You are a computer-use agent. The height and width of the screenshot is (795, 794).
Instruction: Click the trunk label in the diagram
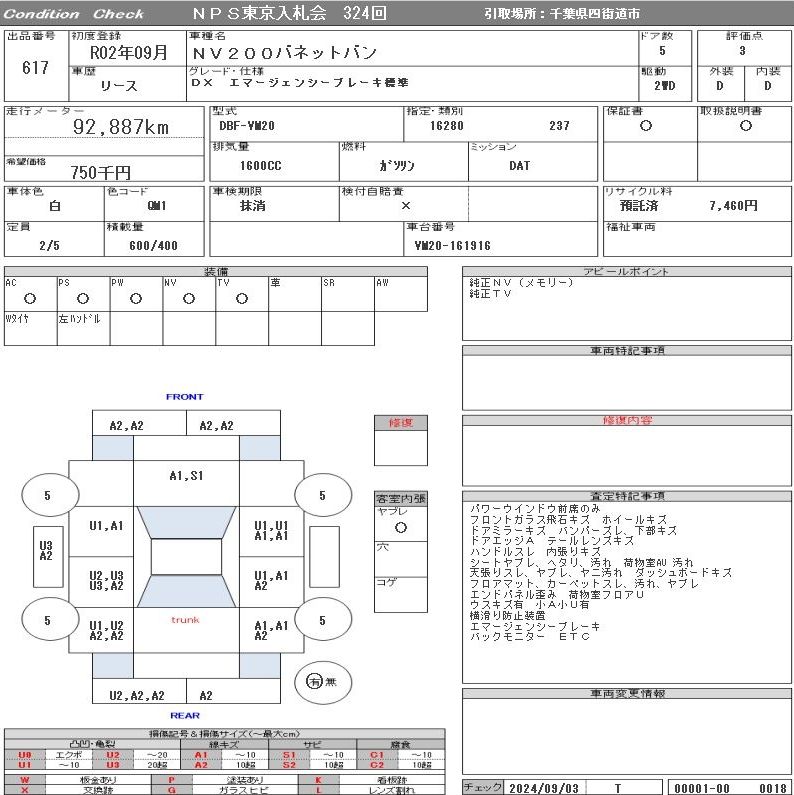click(185, 620)
